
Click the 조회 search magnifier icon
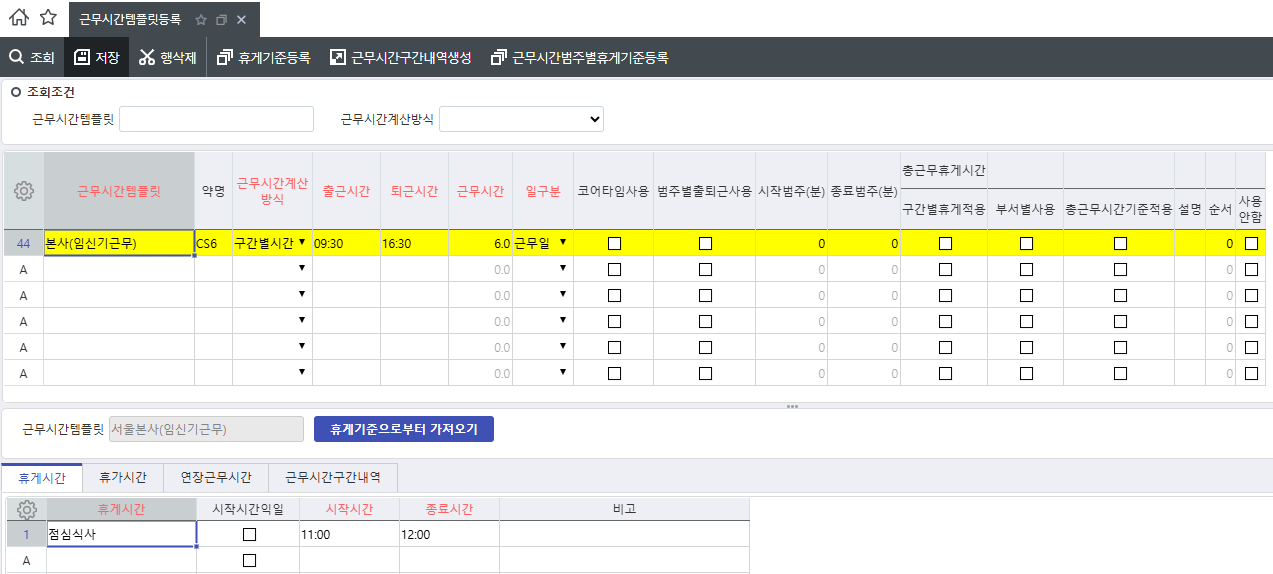[16, 57]
